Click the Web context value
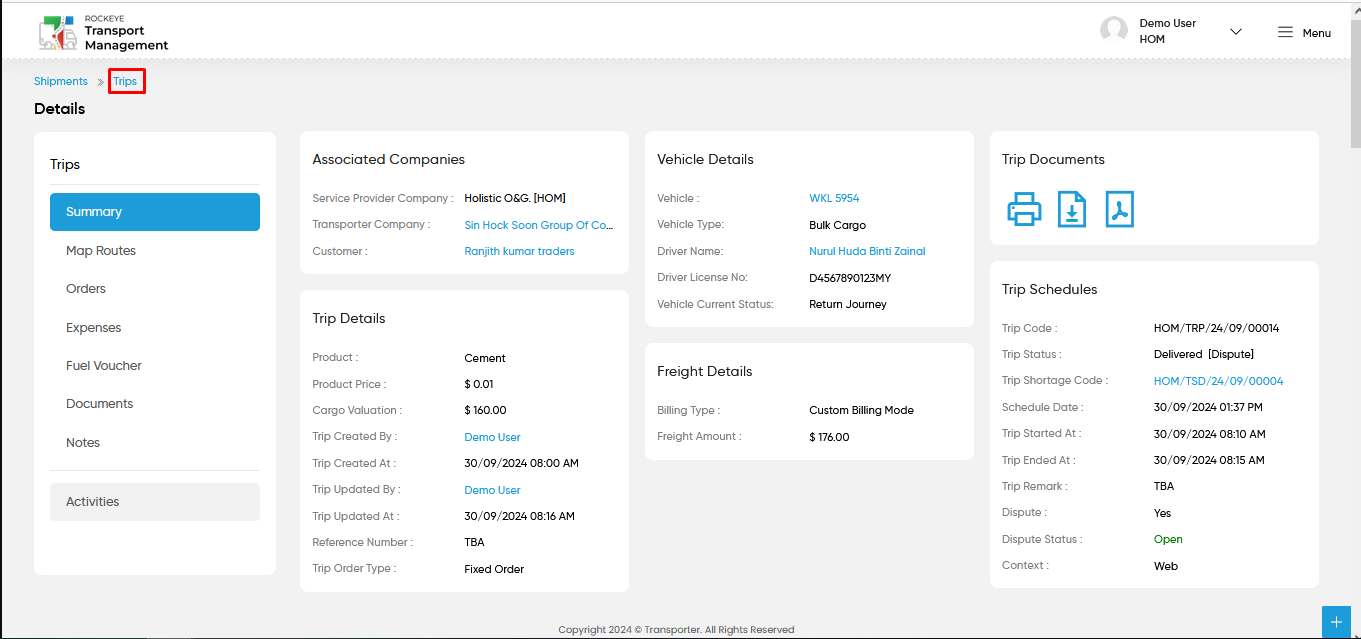The height and width of the screenshot is (639, 1361). 1166,566
